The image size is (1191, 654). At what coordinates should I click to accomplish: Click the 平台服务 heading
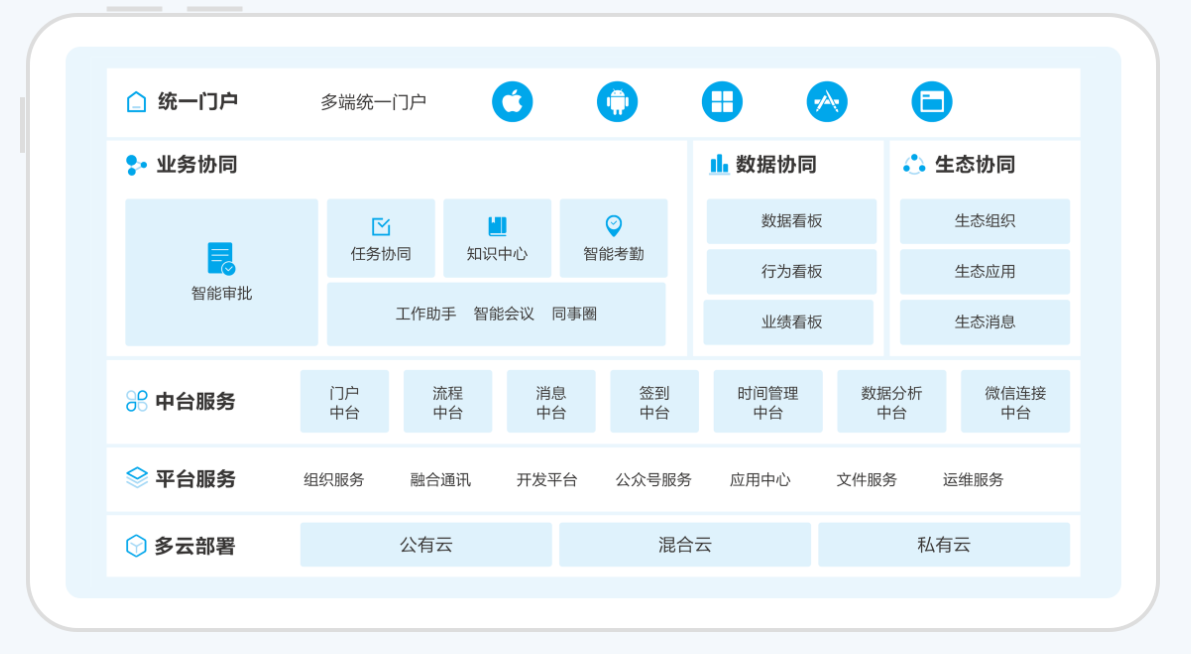(195, 479)
